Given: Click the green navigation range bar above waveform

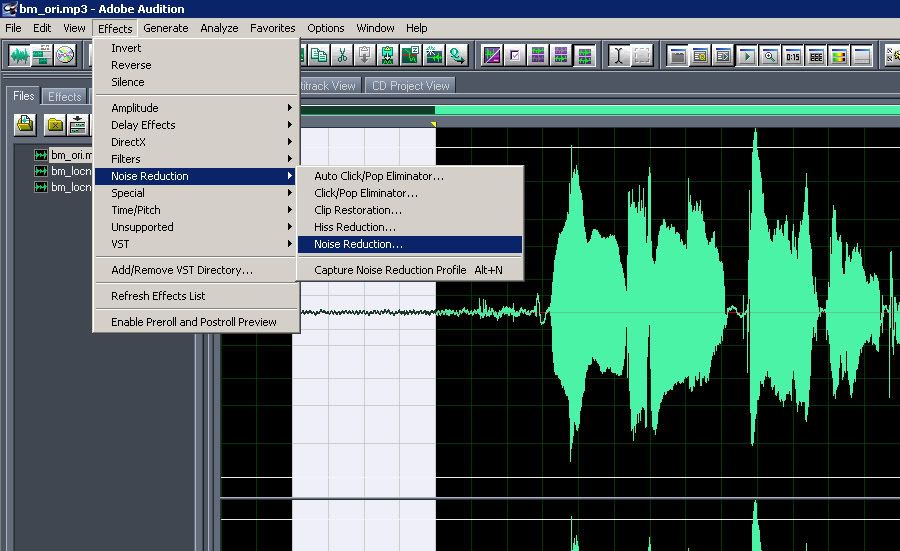Looking at the screenshot, I should pos(668,110).
